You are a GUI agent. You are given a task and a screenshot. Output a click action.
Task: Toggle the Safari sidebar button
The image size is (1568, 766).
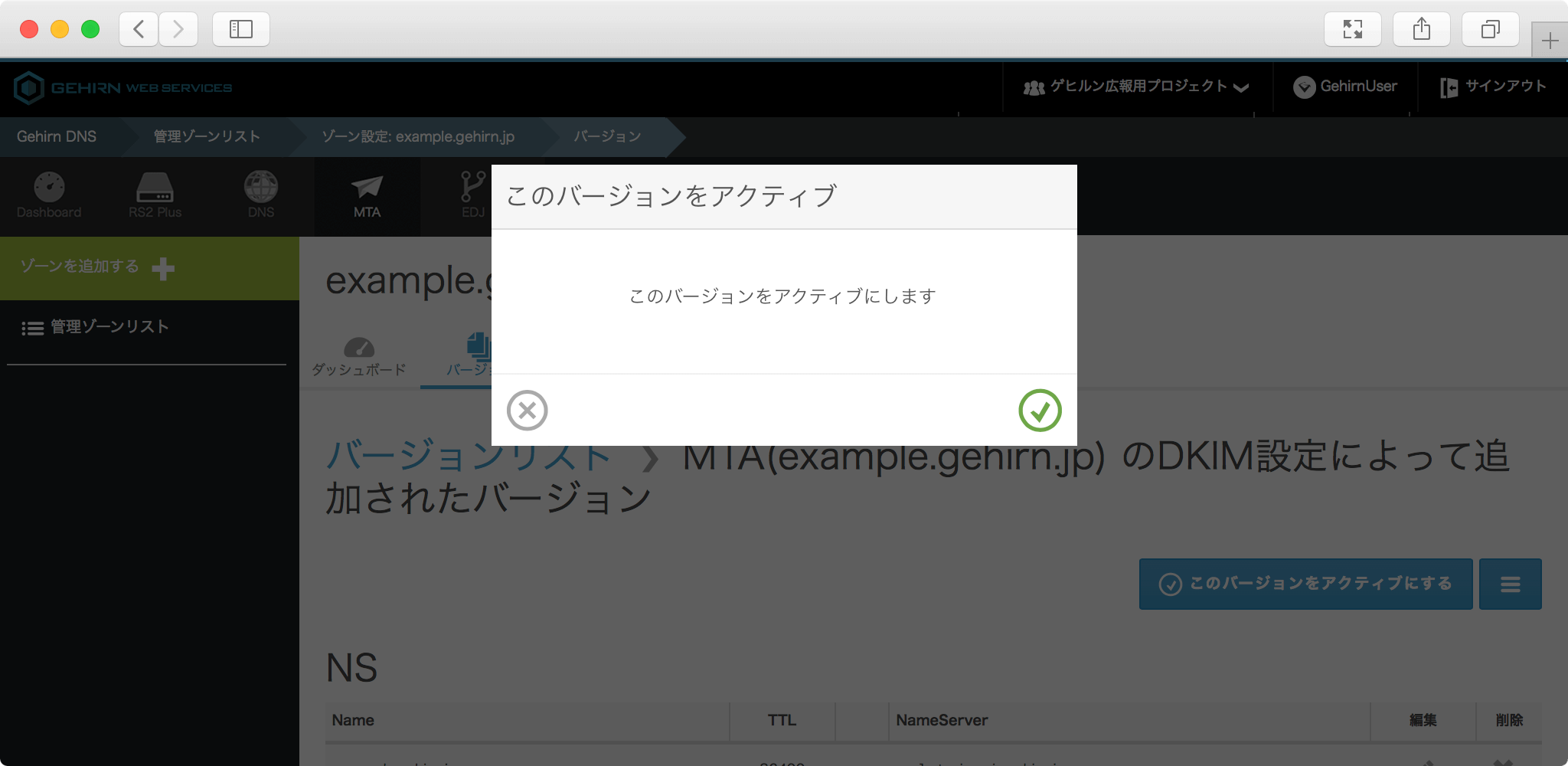pos(241,29)
